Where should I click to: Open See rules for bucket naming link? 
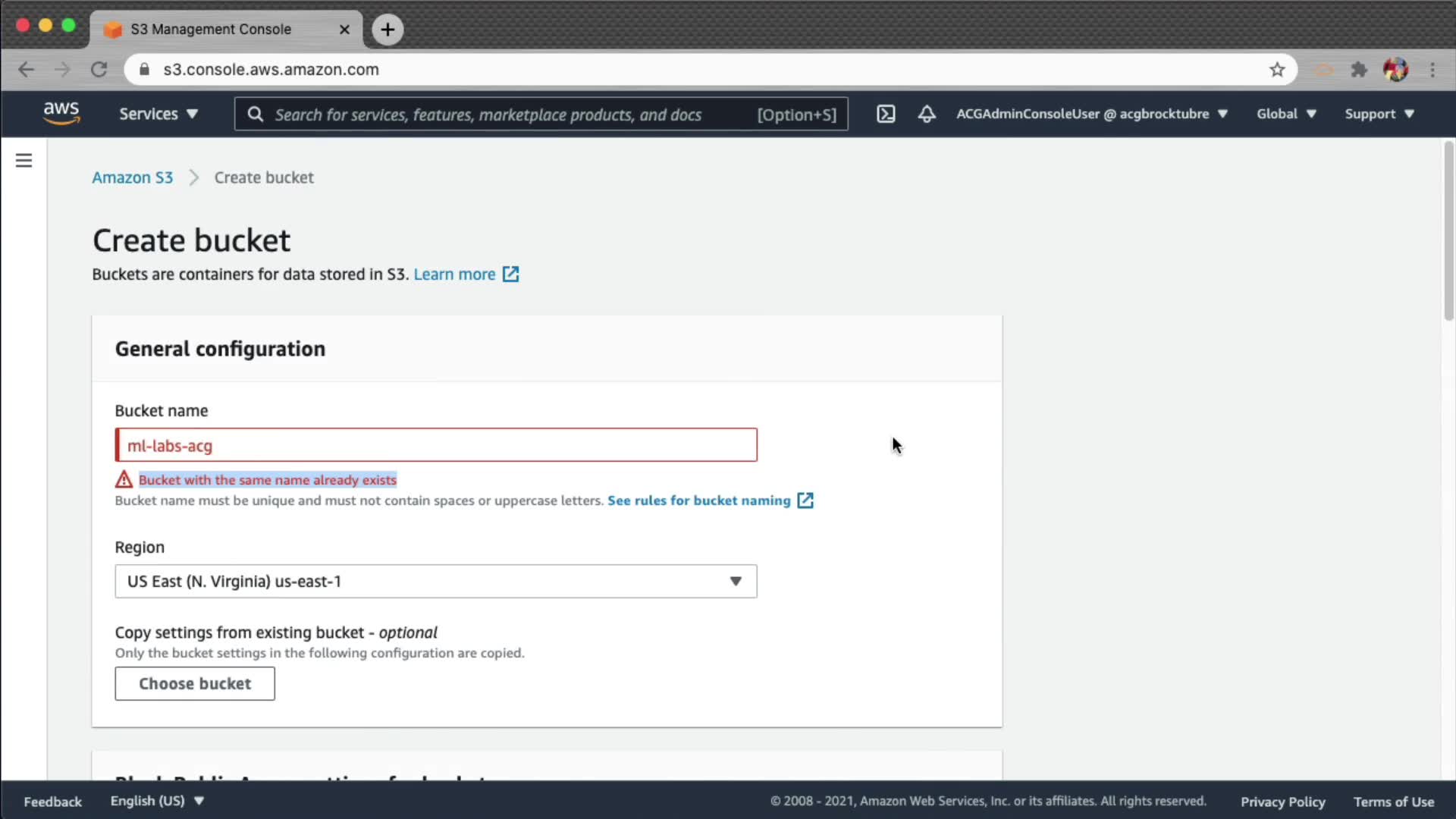tap(698, 500)
